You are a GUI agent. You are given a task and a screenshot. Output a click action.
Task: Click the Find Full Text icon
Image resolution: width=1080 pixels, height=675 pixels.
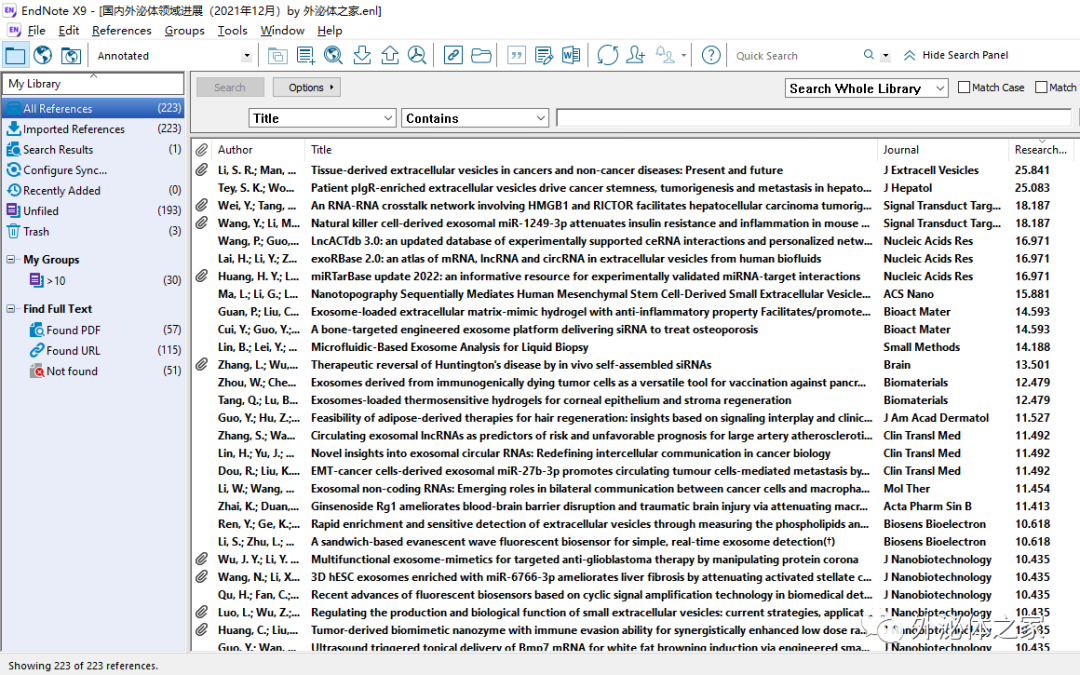click(417, 55)
